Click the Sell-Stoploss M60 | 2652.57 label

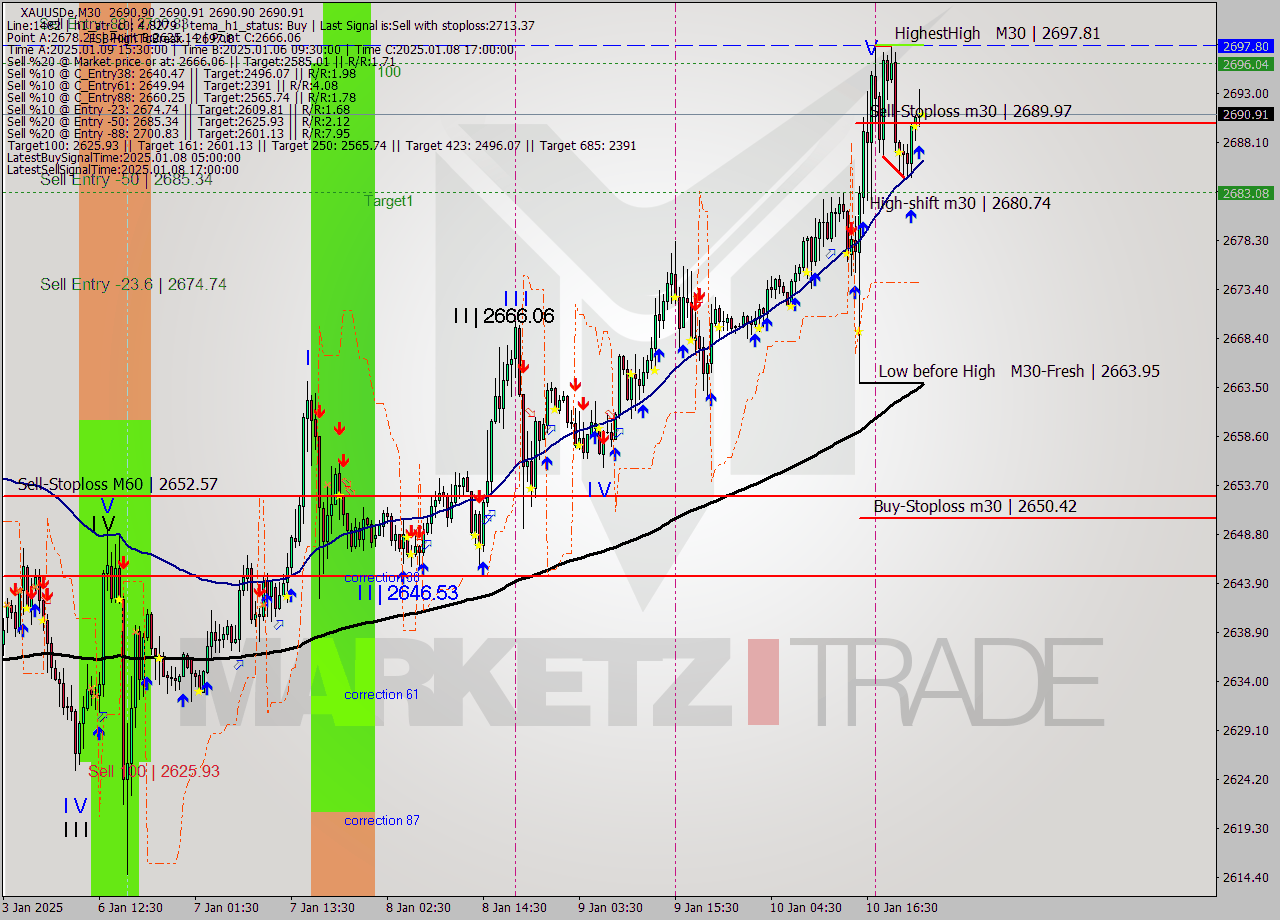118,484
